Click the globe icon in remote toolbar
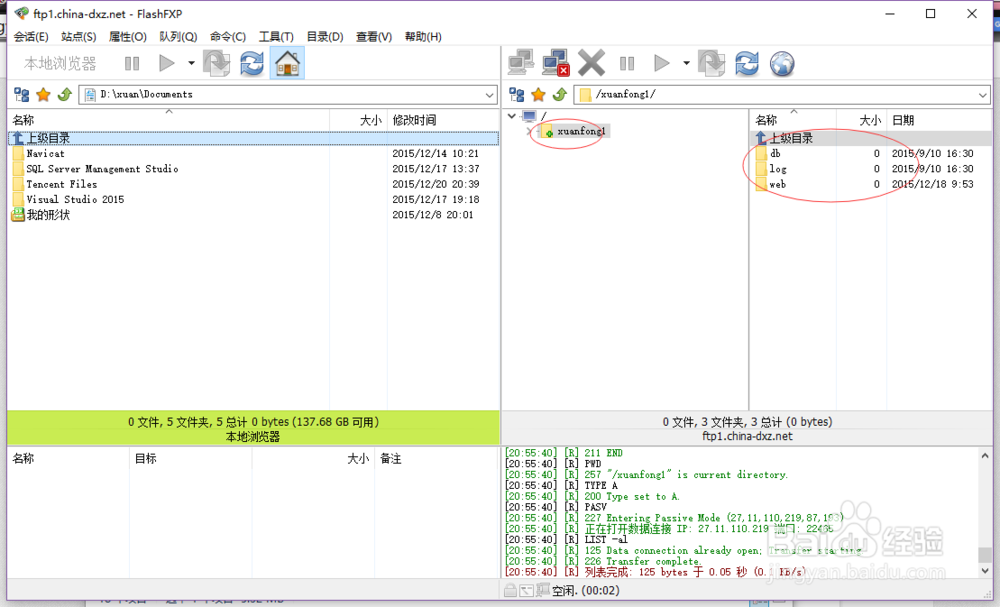Image resolution: width=1000 pixels, height=607 pixels. (782, 63)
